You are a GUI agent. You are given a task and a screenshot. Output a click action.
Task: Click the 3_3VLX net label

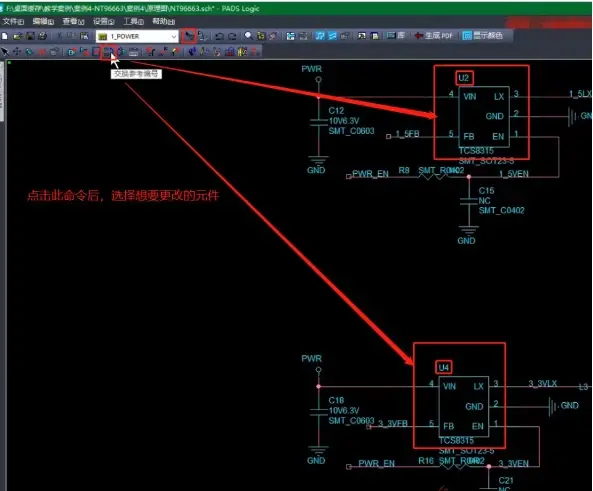[543, 384]
